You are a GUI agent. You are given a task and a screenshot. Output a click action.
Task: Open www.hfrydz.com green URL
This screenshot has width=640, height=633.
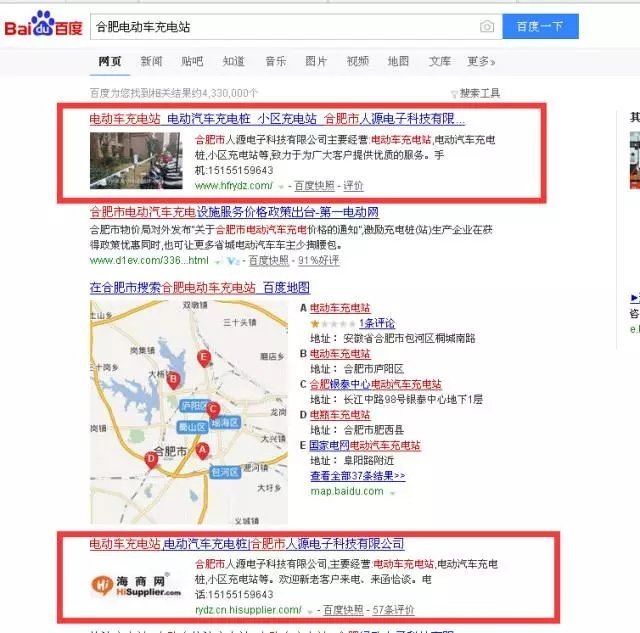point(234,186)
